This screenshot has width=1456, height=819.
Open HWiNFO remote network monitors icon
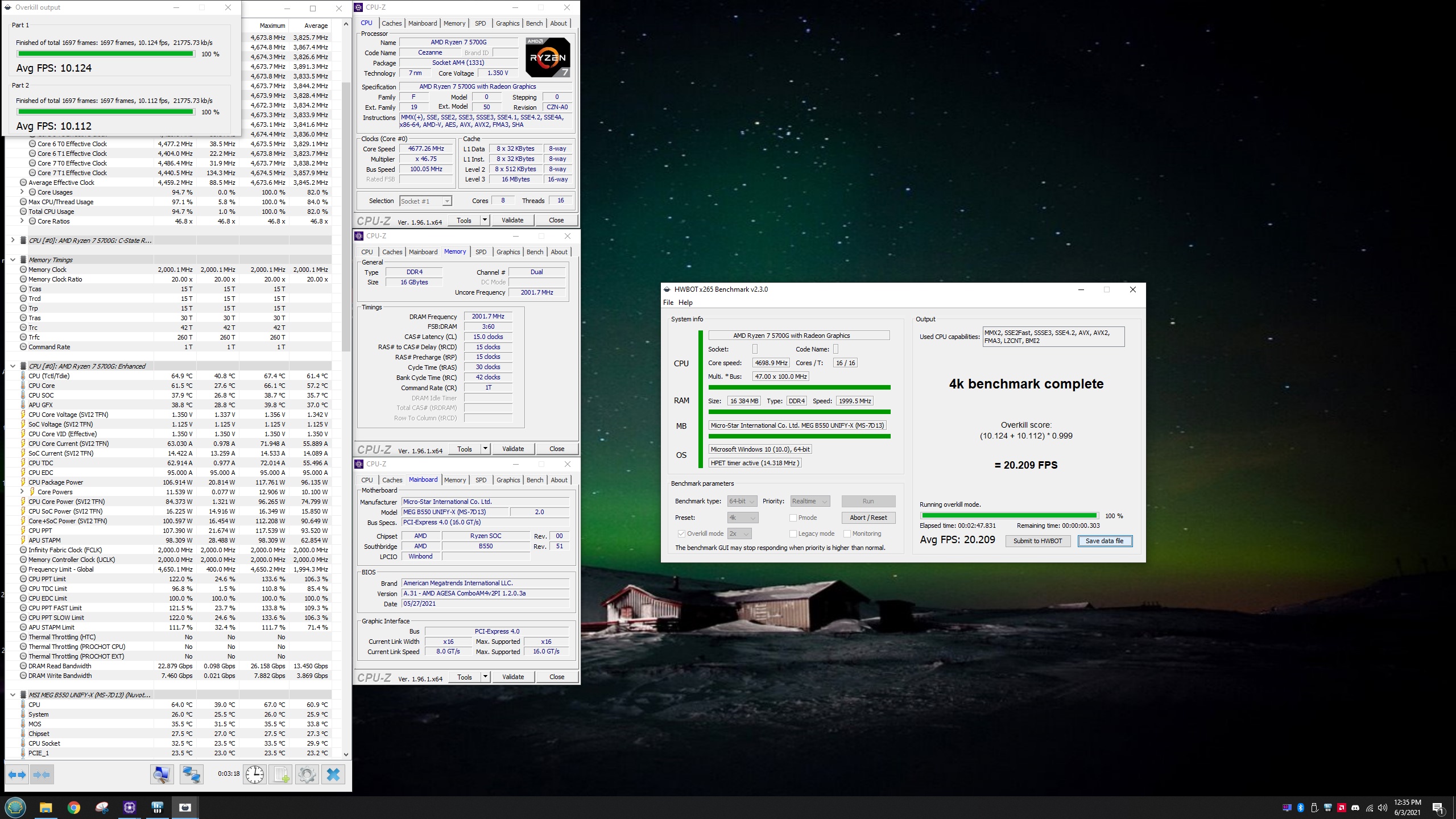pos(191,775)
